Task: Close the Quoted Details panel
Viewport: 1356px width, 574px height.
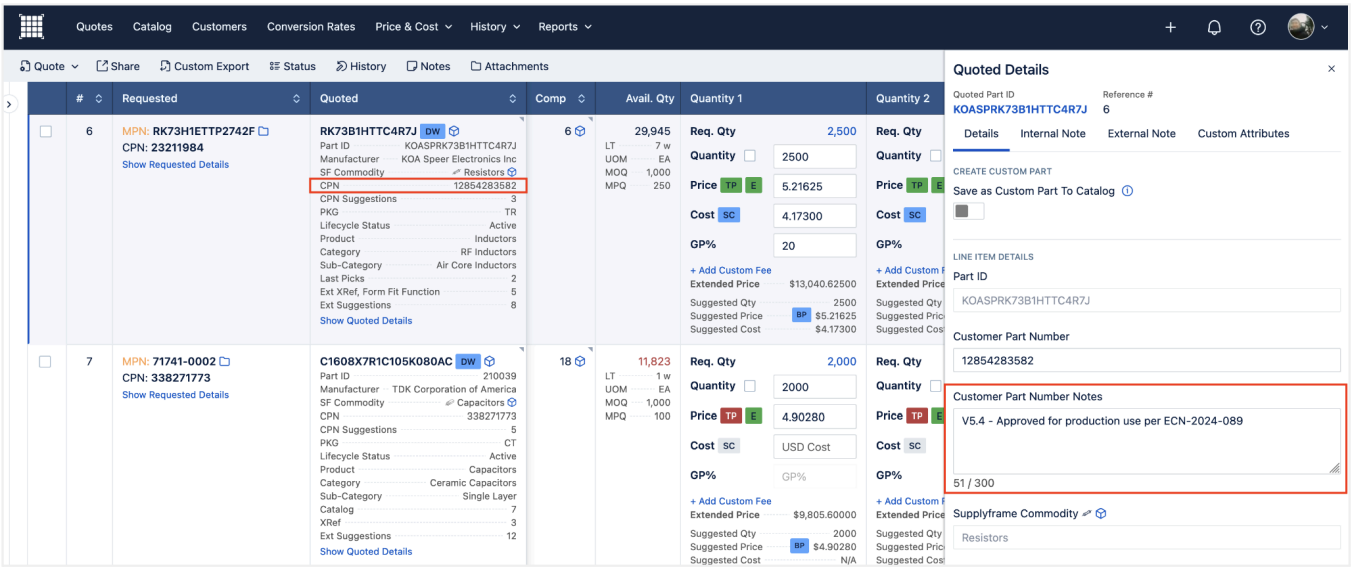Action: coord(1331,69)
